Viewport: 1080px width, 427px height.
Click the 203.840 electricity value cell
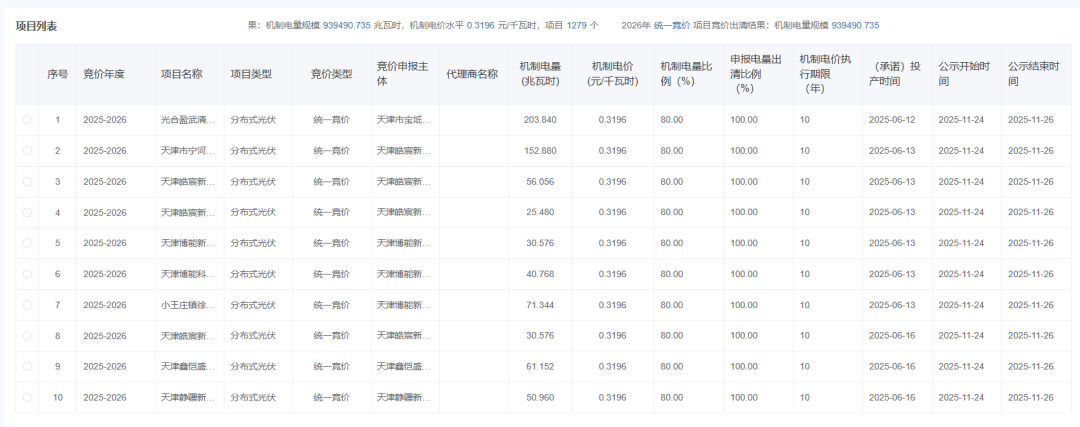click(x=540, y=120)
